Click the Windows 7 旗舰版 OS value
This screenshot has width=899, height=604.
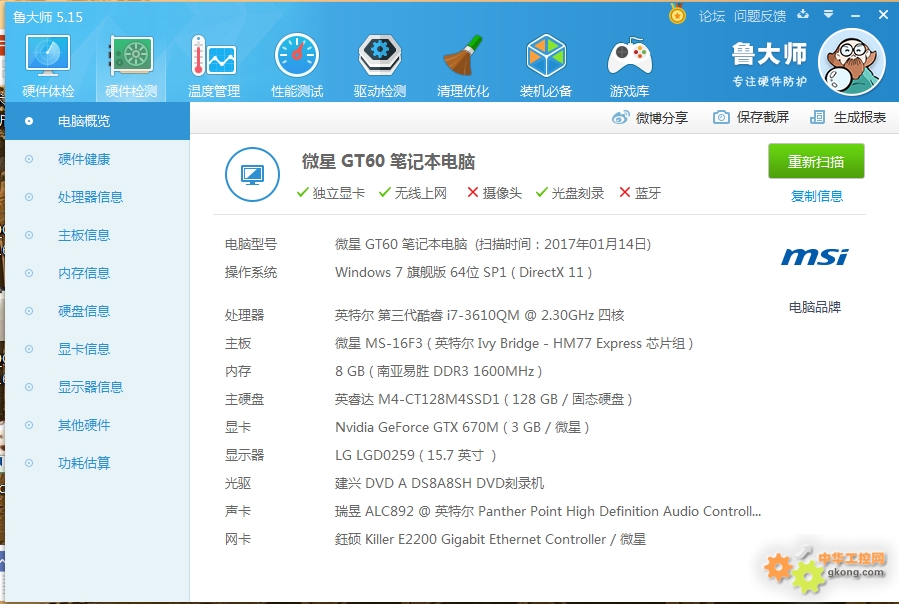pos(463,272)
